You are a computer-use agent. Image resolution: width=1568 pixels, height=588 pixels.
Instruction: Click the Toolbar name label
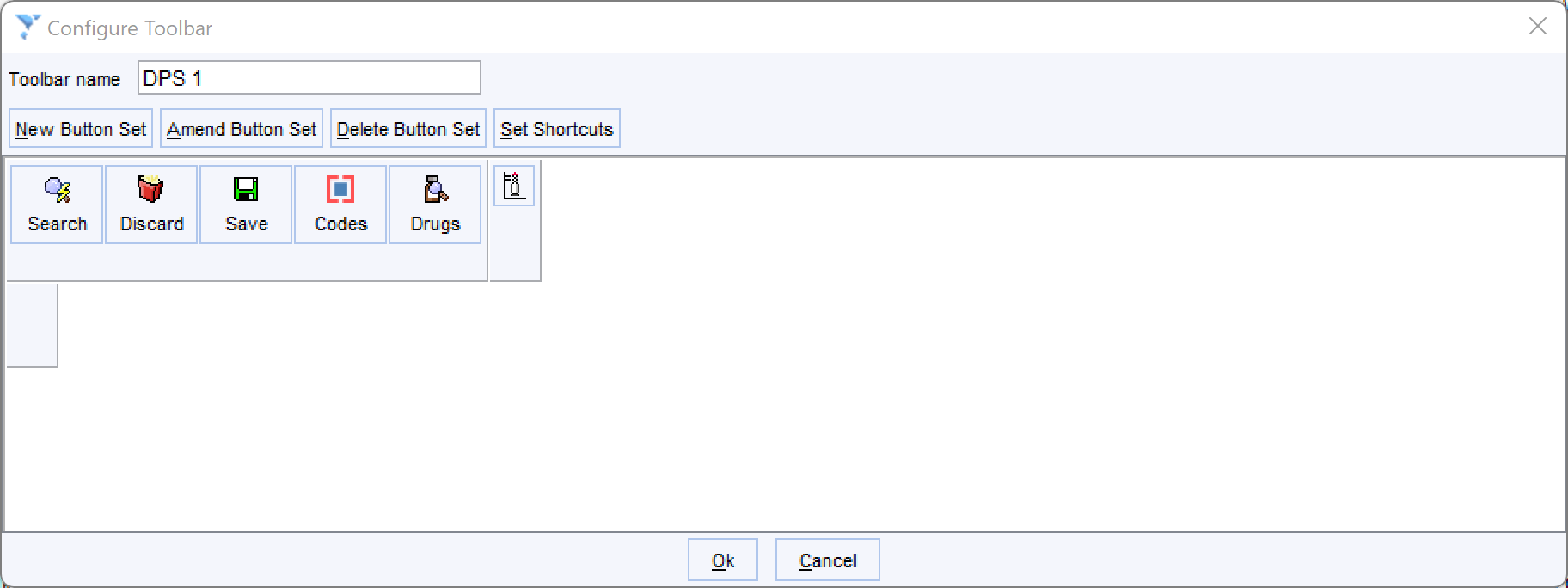click(x=64, y=79)
